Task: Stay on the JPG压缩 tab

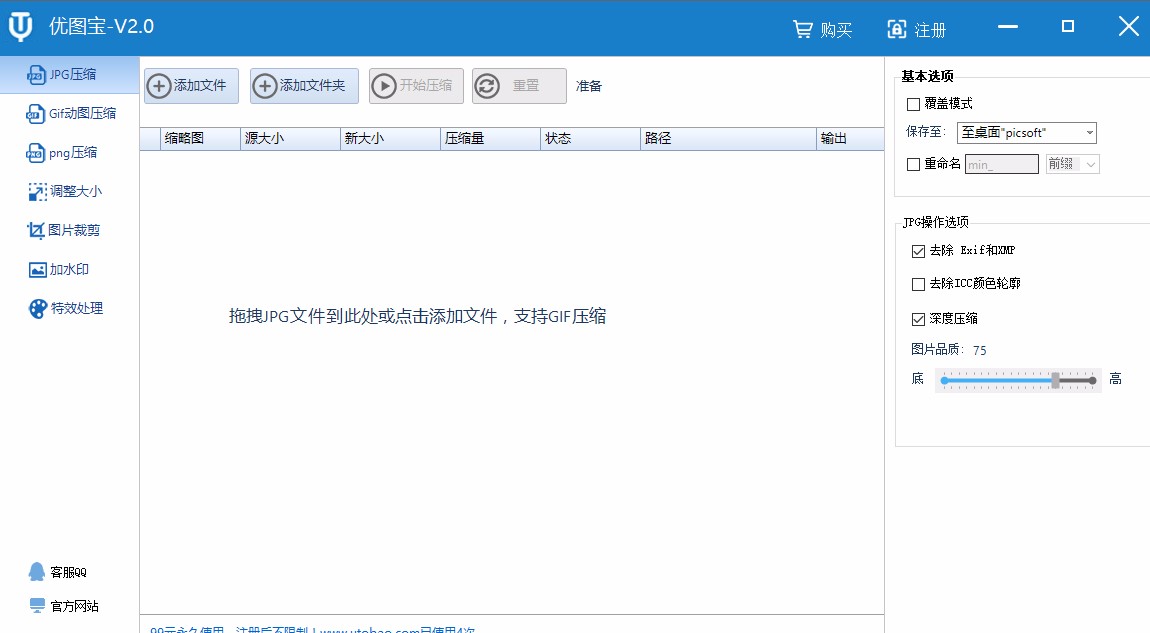Action: click(70, 73)
